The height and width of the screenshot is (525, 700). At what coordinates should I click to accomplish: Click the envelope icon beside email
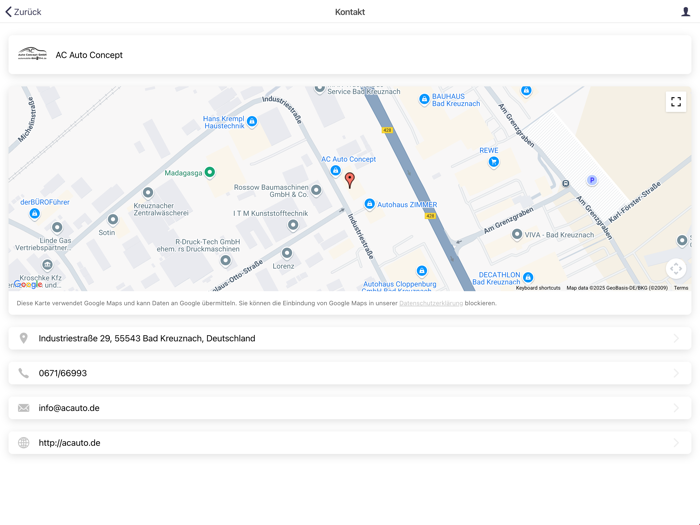pyautogui.click(x=24, y=408)
